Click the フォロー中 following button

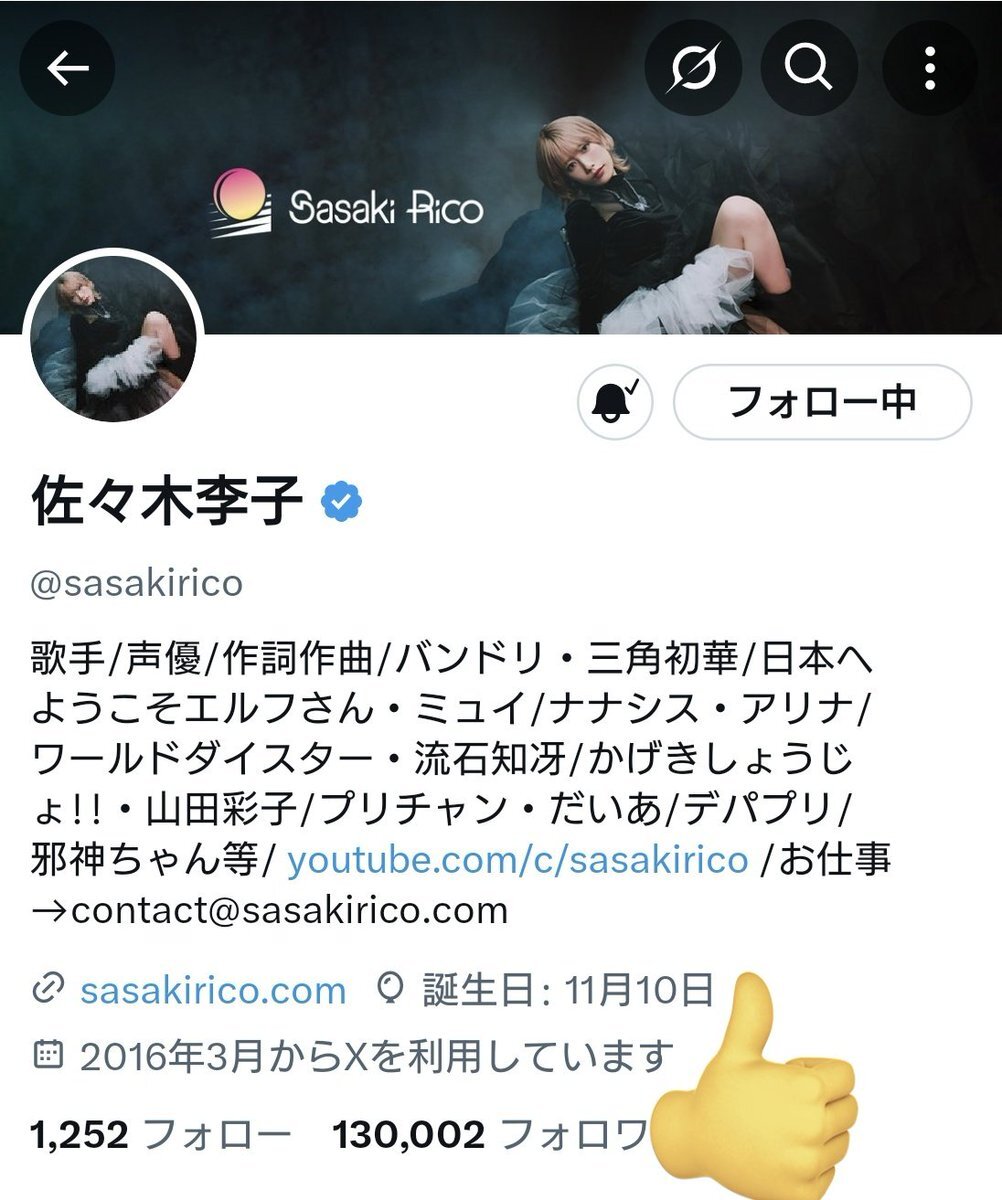[822, 402]
